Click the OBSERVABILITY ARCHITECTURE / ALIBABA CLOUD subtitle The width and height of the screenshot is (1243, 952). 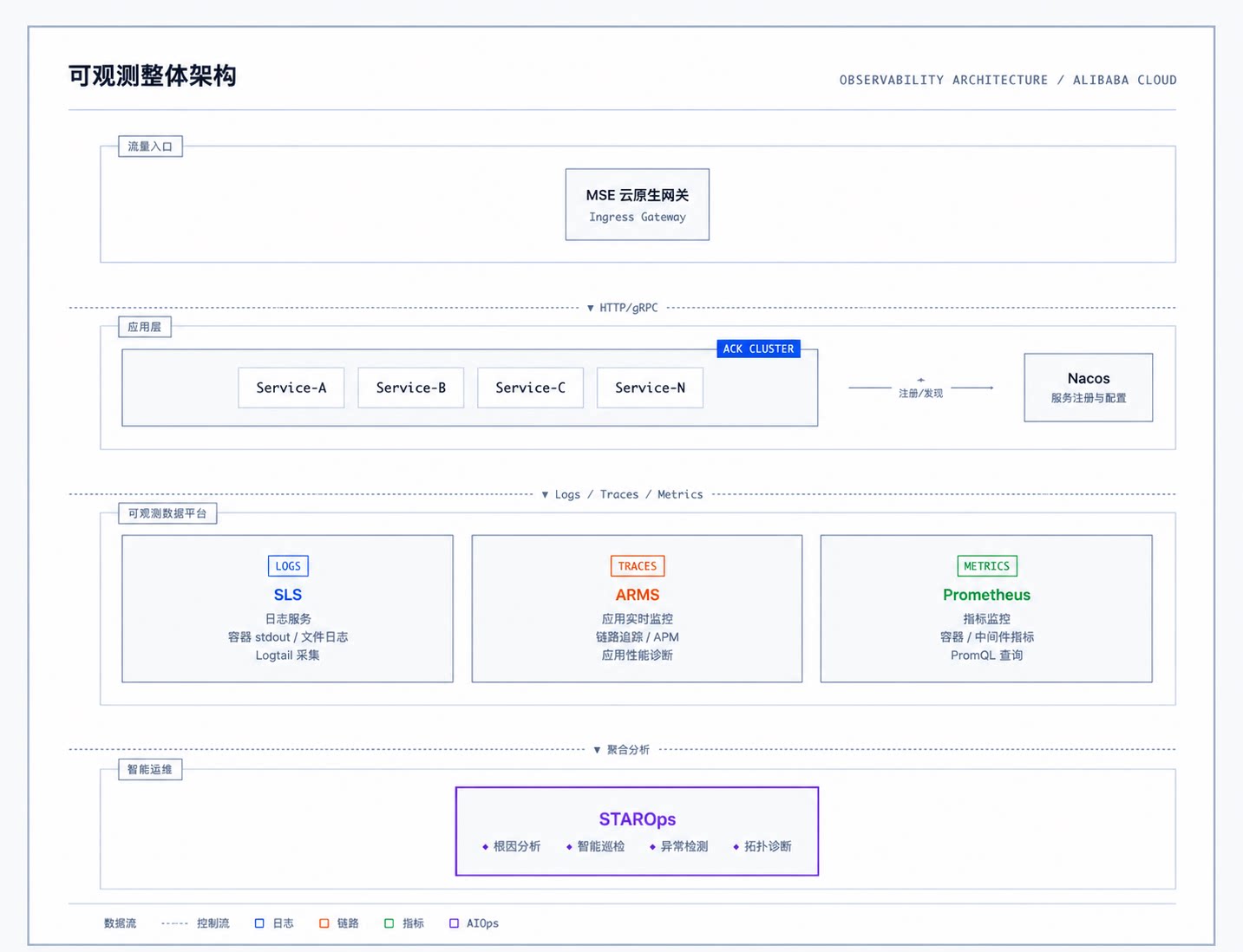coord(1008,80)
